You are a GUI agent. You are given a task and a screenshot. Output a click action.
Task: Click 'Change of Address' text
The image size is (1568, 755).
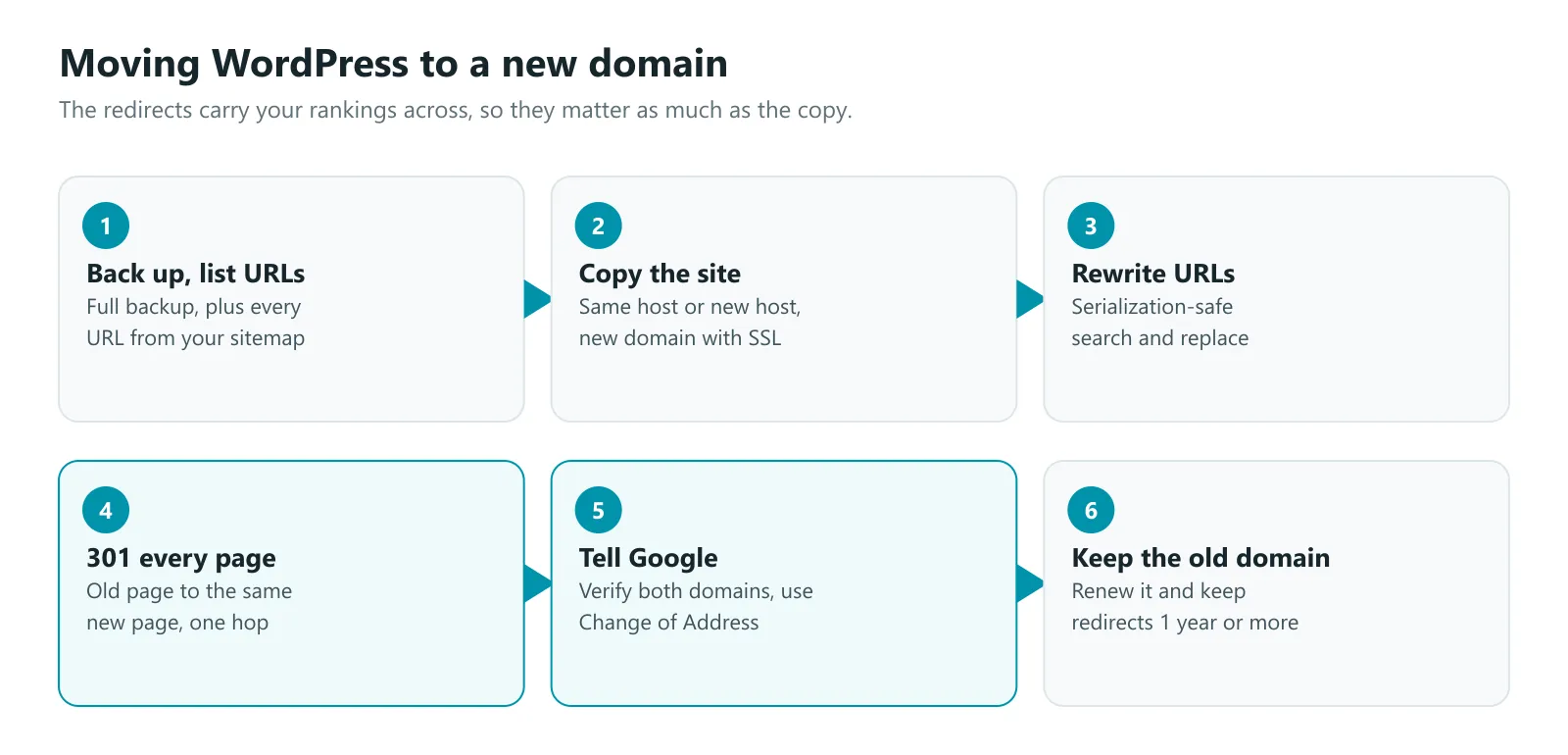[669, 623]
